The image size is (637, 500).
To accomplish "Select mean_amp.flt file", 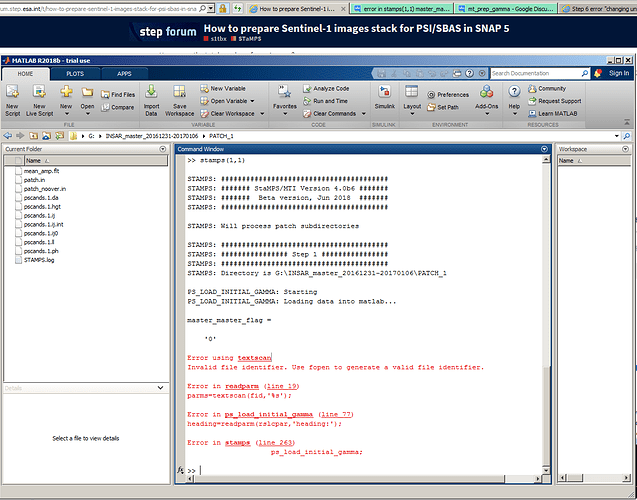I will 41,171.
